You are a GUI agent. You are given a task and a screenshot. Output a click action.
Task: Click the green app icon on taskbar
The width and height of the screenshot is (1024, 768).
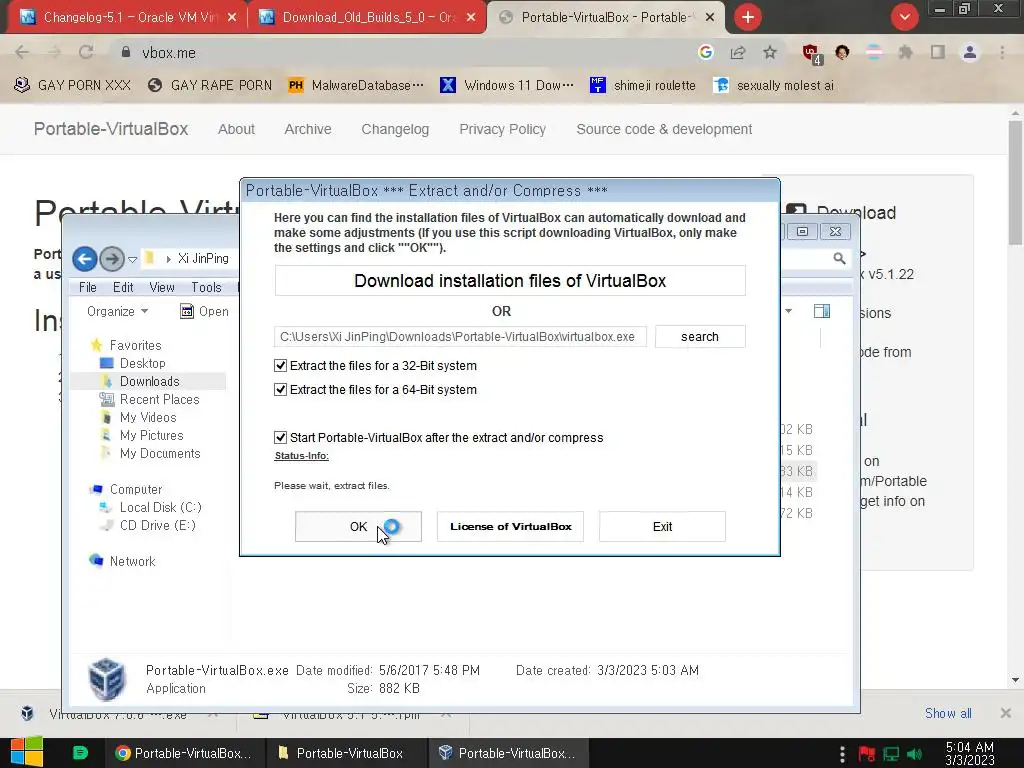80,753
